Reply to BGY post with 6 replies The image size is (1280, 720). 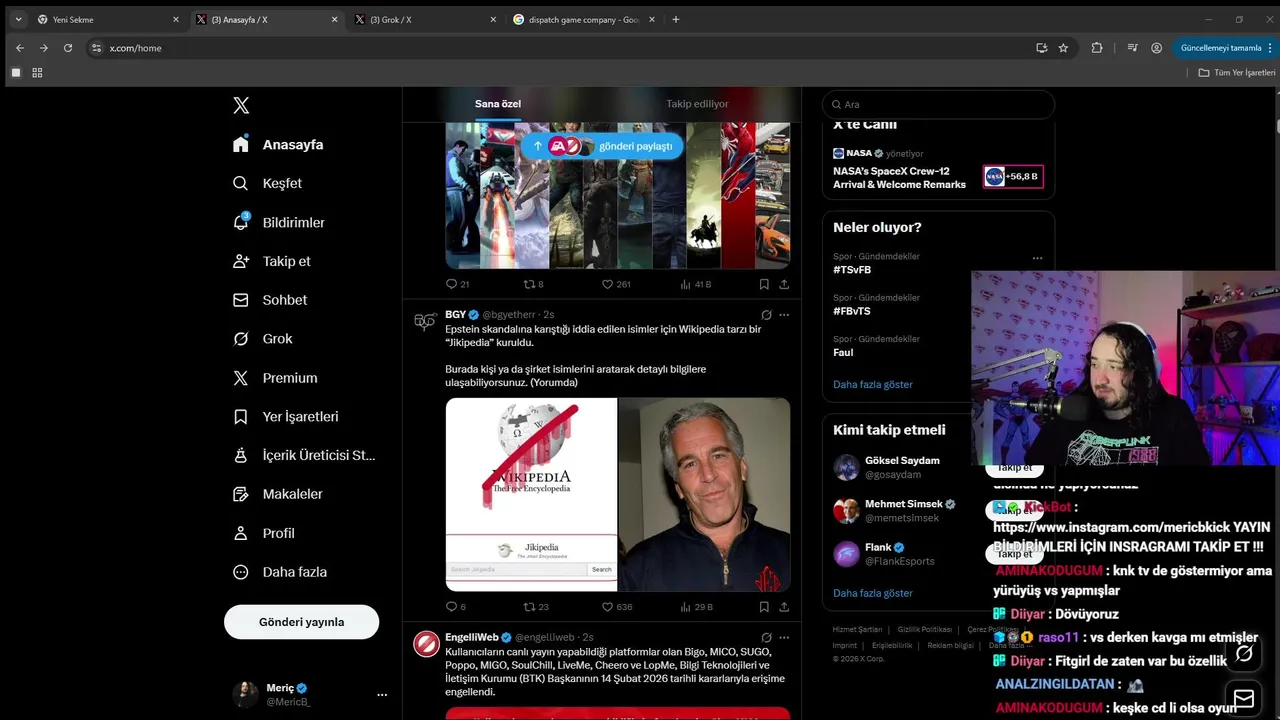[x=455, y=606]
